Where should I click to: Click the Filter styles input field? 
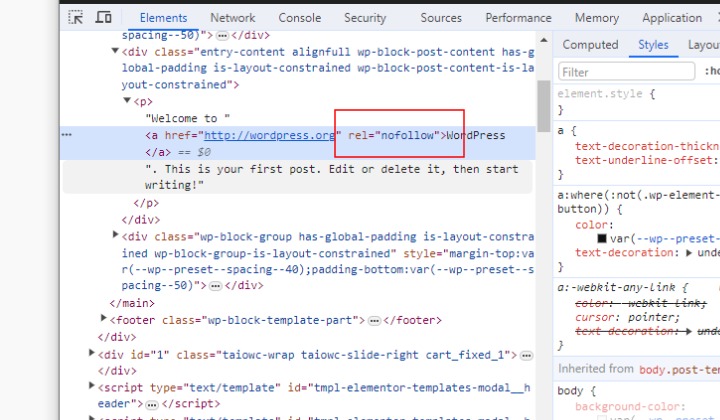click(x=626, y=72)
